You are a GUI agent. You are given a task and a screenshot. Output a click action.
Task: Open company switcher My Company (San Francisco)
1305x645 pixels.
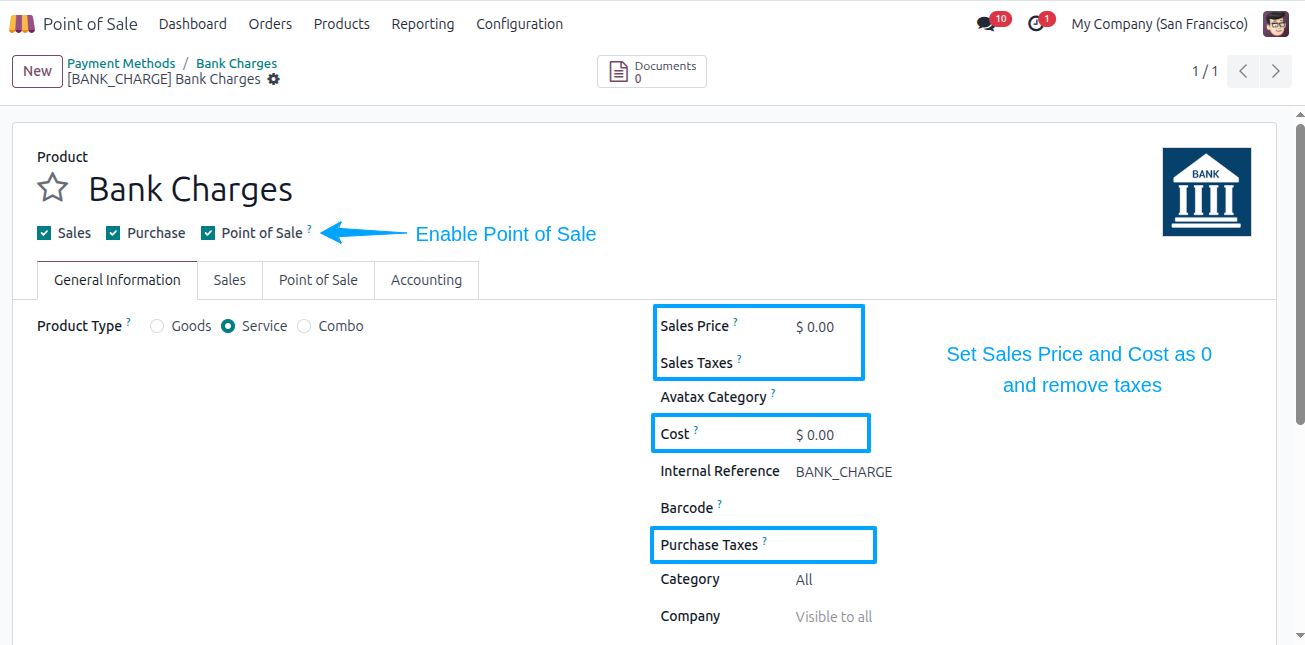pyautogui.click(x=1159, y=24)
